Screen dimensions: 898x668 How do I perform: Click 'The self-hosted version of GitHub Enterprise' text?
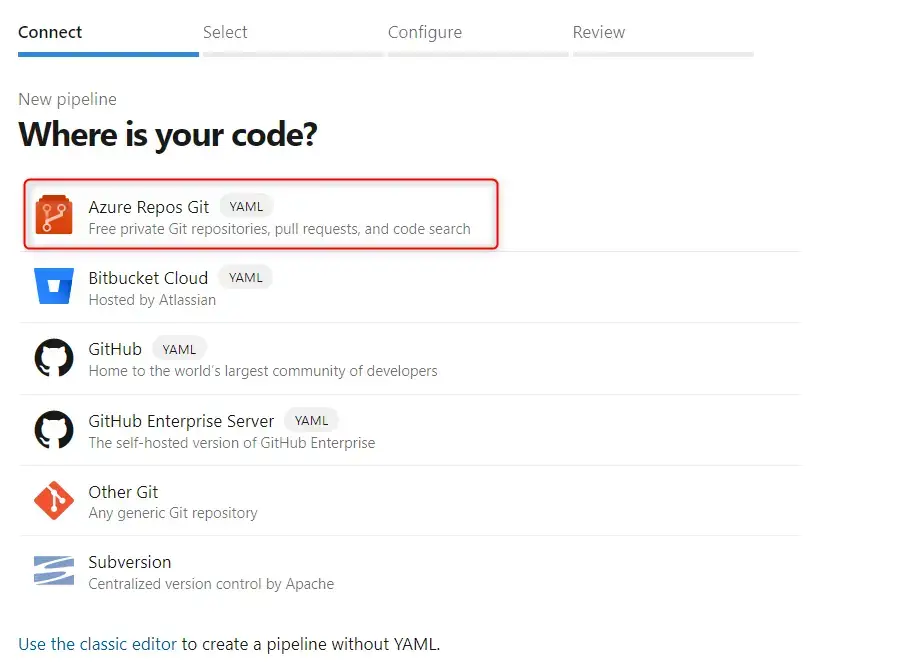tap(232, 443)
